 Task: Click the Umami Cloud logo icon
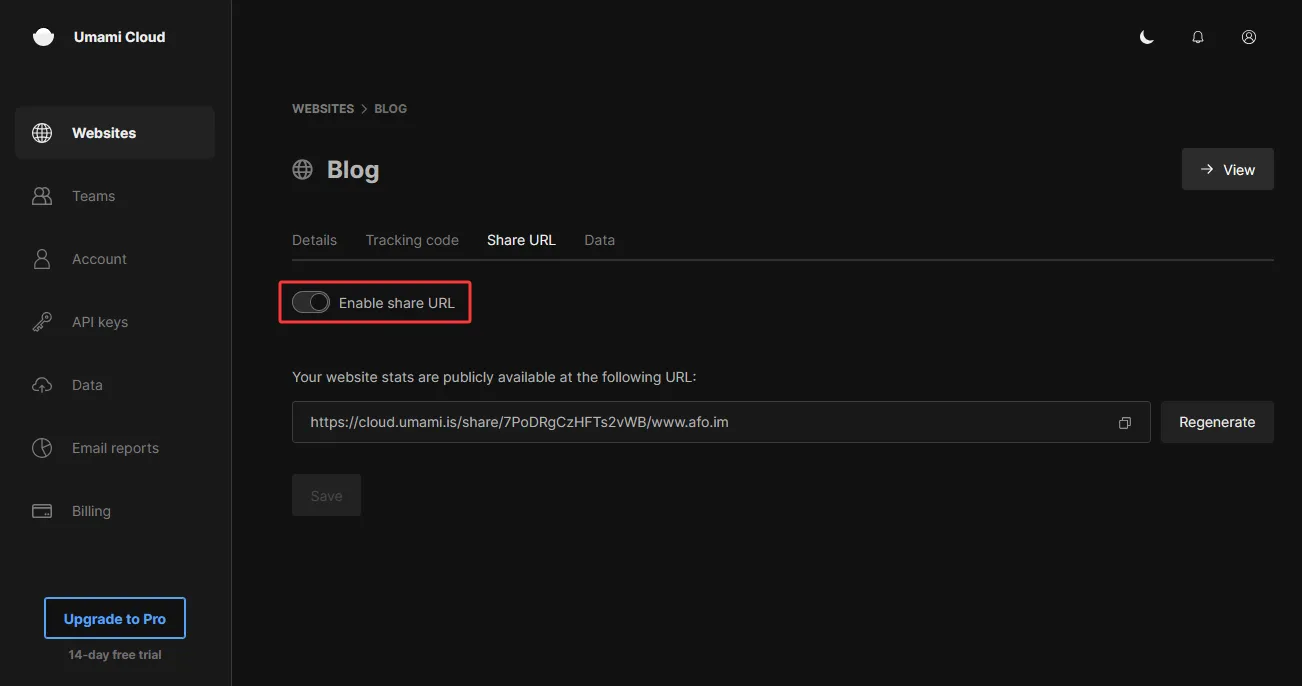(43, 37)
